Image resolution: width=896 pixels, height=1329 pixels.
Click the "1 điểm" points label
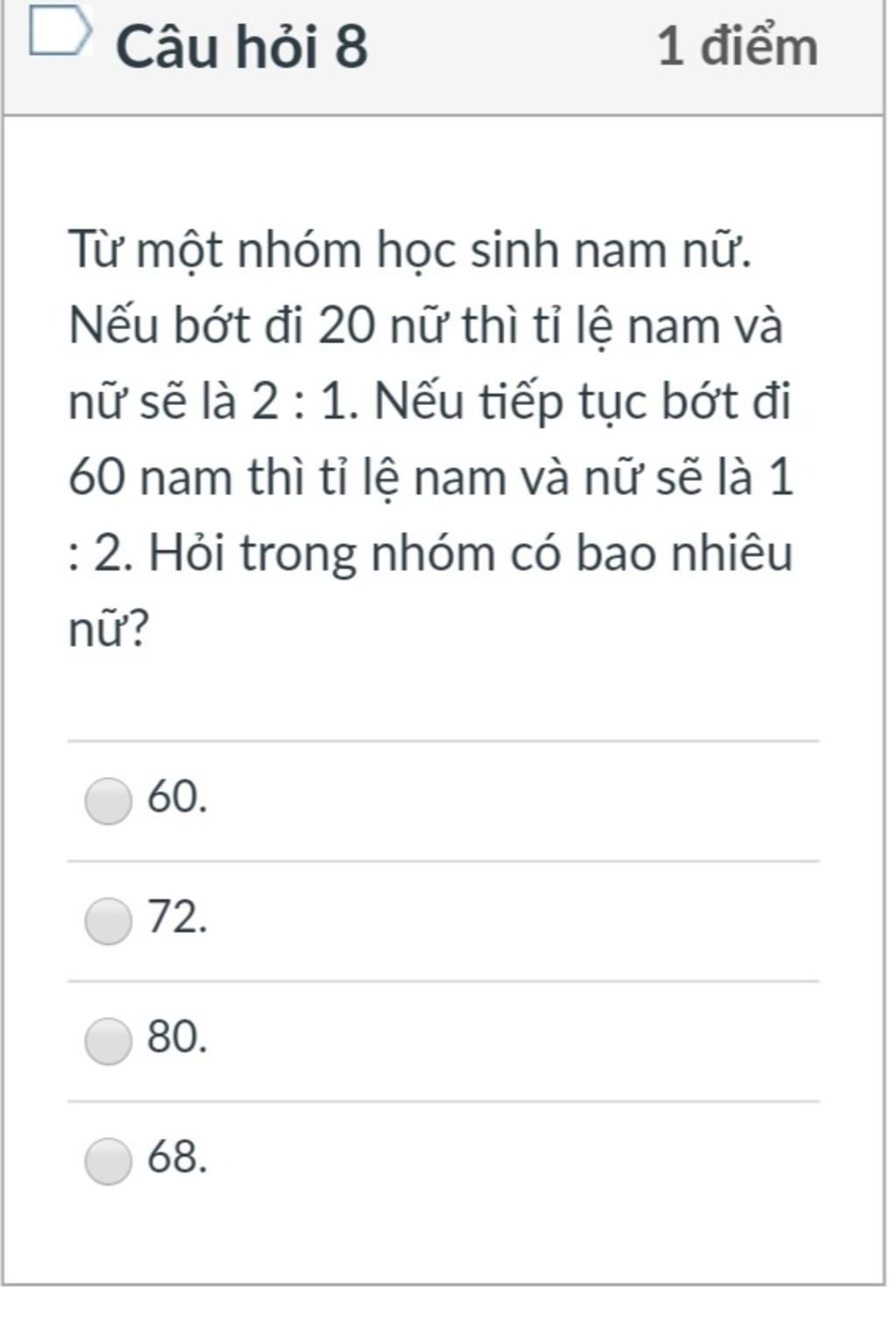[737, 46]
